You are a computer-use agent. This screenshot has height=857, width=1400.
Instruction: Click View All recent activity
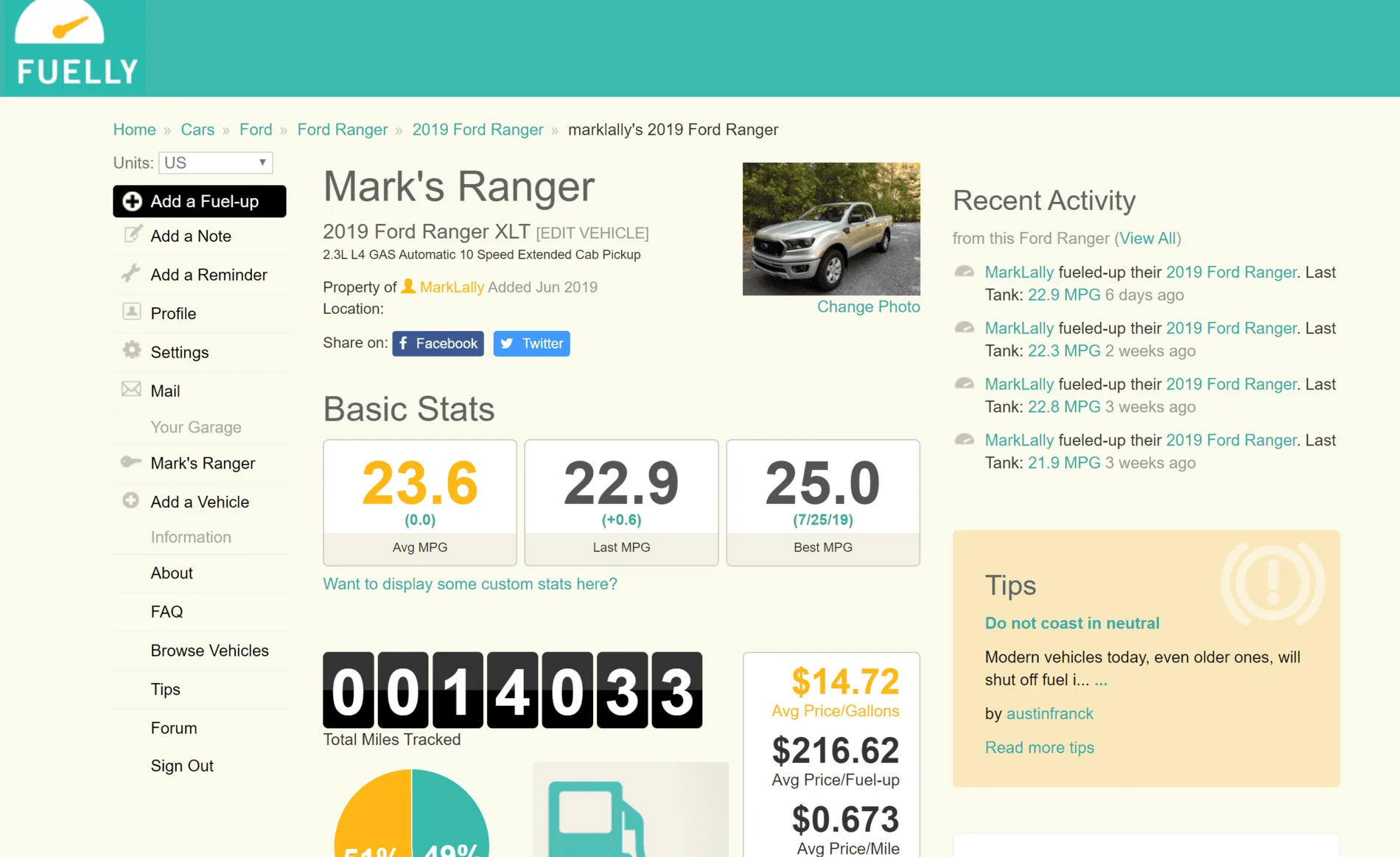click(1147, 238)
